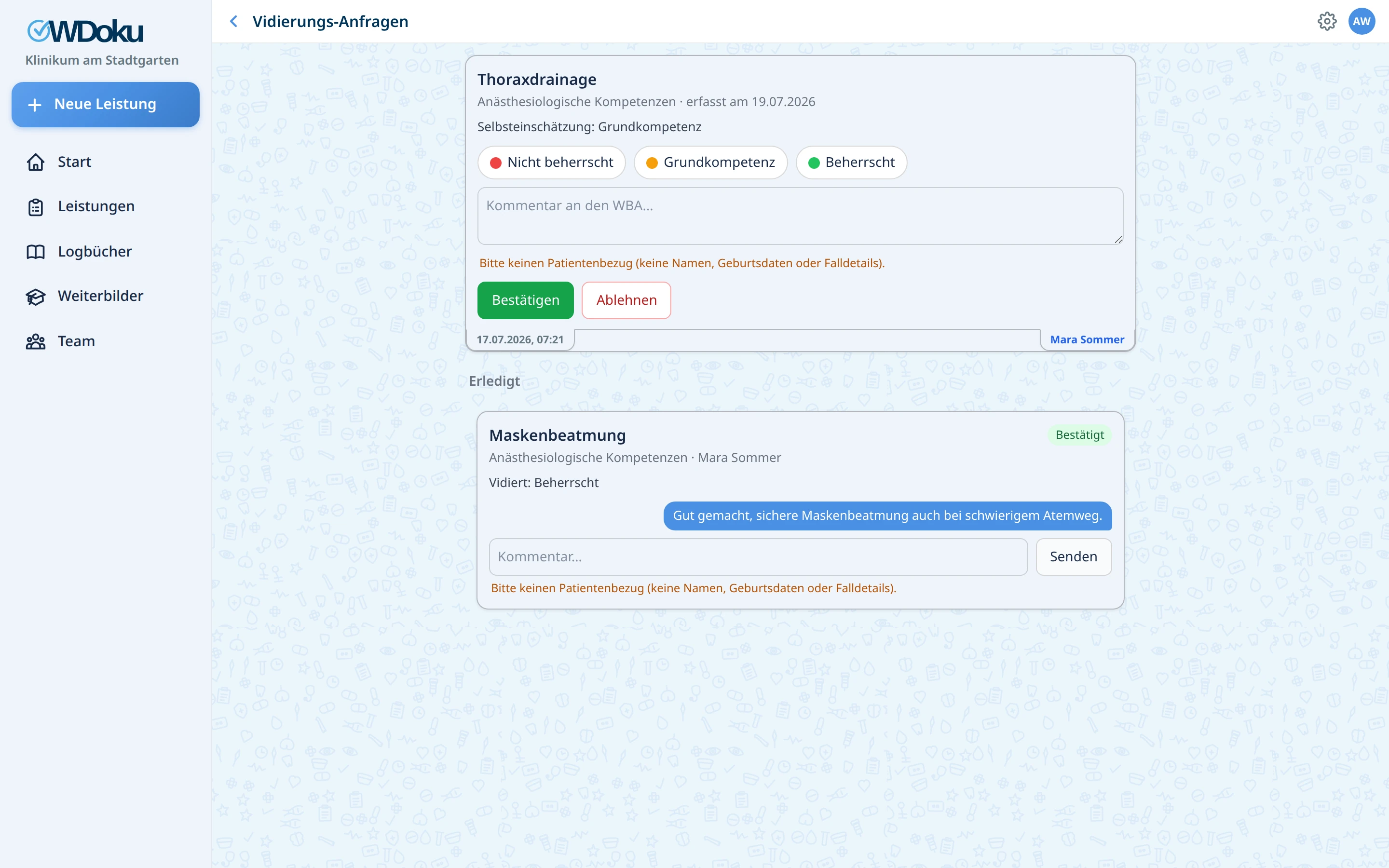Click the orange dot on Grundkompetenz
The image size is (1389, 868).
click(652, 163)
